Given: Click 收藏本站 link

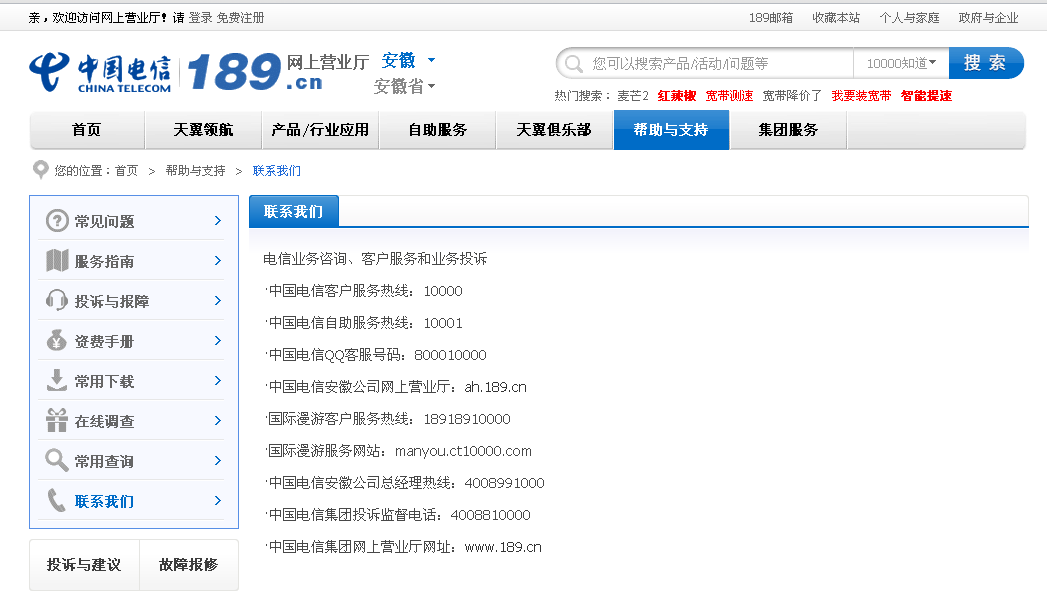Looking at the screenshot, I should (x=836, y=18).
